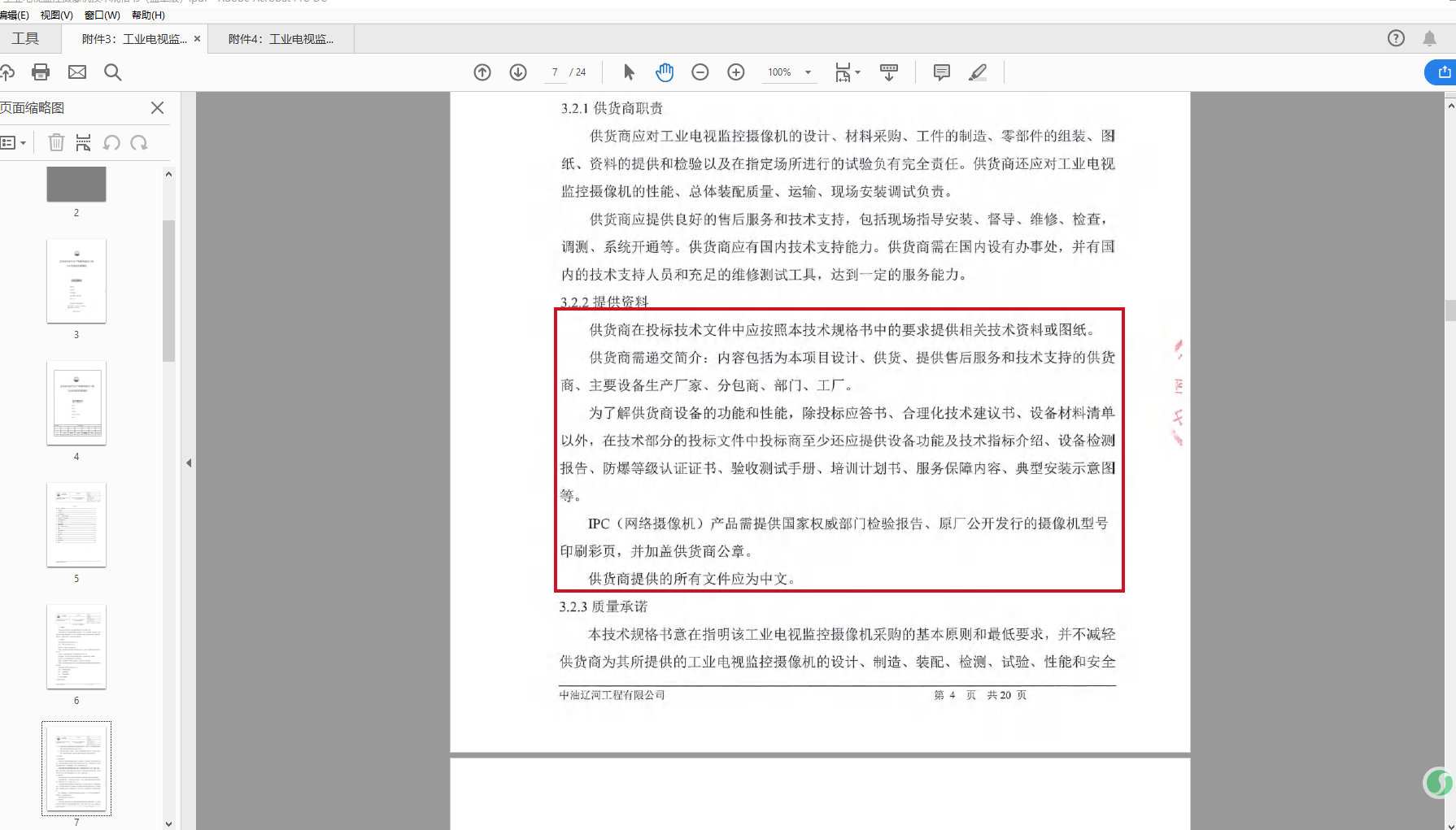Go to next page arrow
Image resolution: width=1456 pixels, height=830 pixels.
518,72
